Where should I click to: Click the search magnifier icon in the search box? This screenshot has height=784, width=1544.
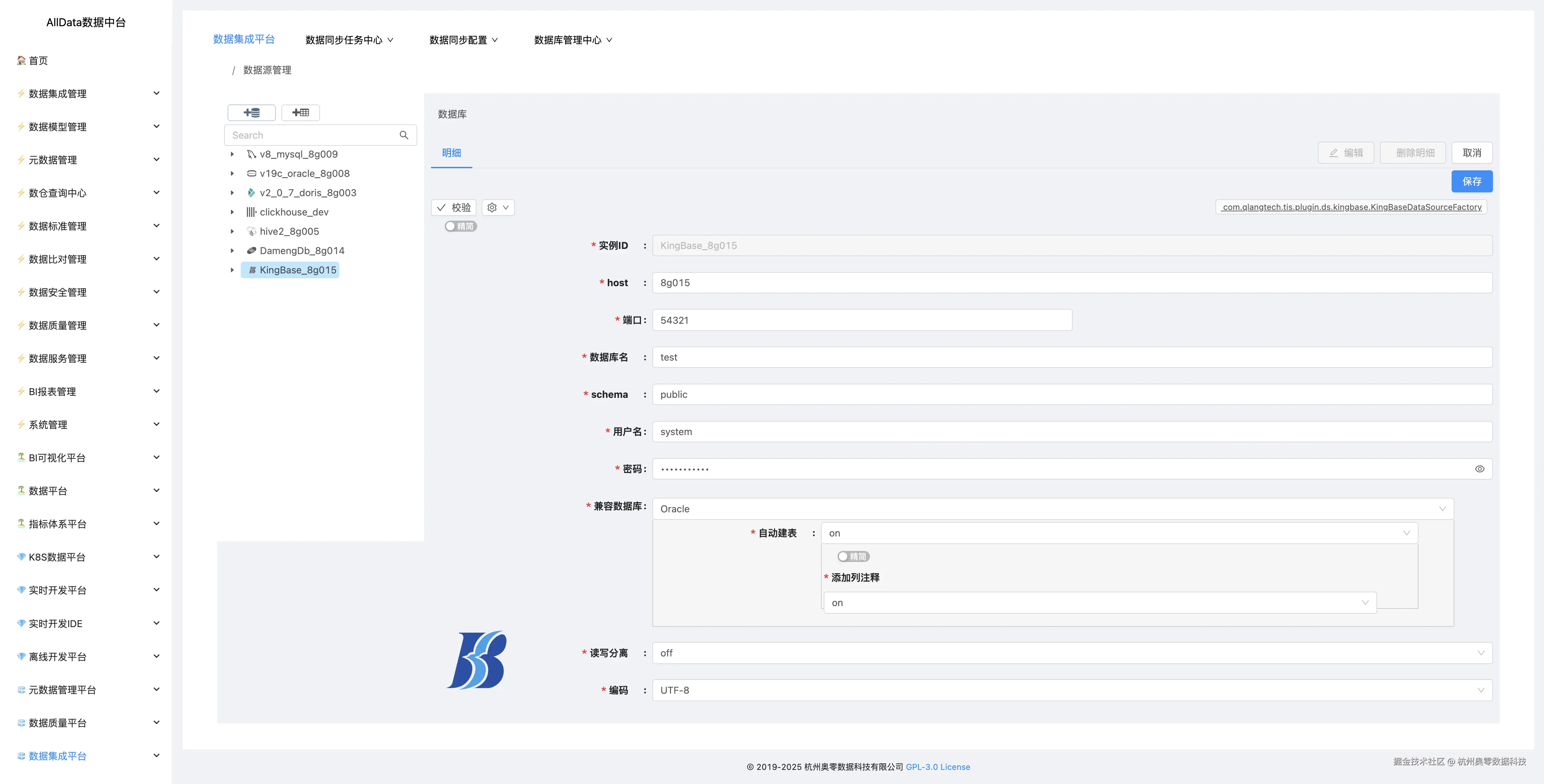403,135
